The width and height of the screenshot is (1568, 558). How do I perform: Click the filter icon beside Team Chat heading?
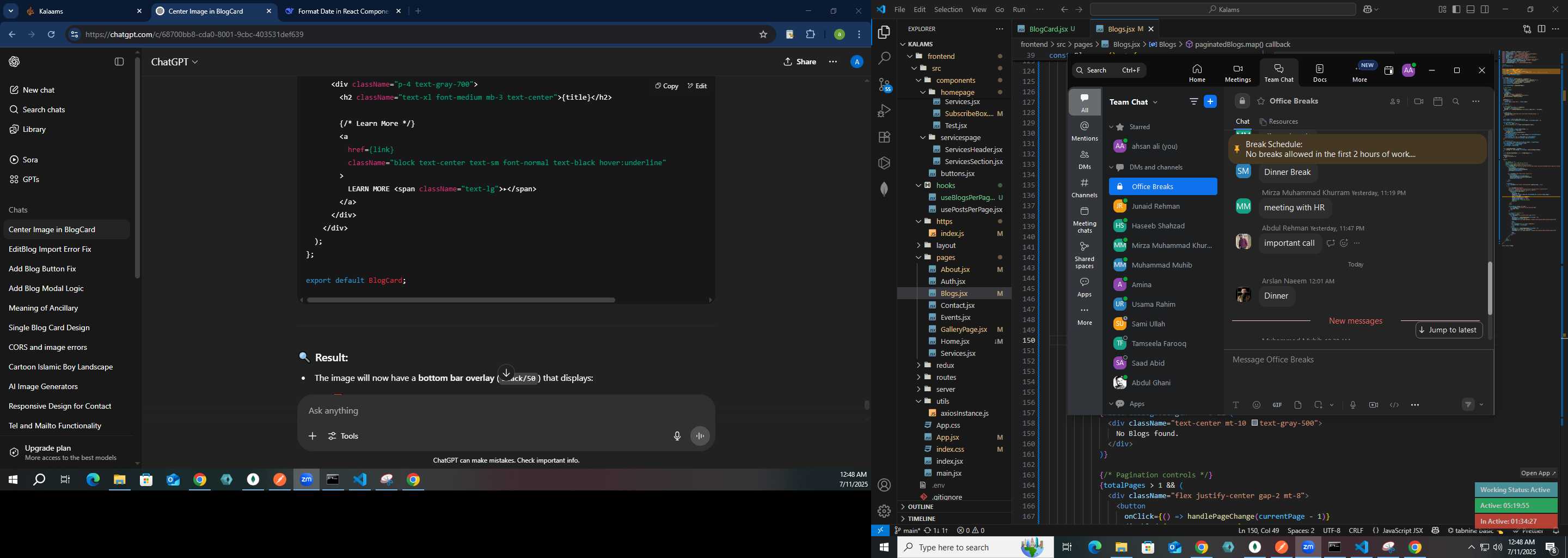1193,102
